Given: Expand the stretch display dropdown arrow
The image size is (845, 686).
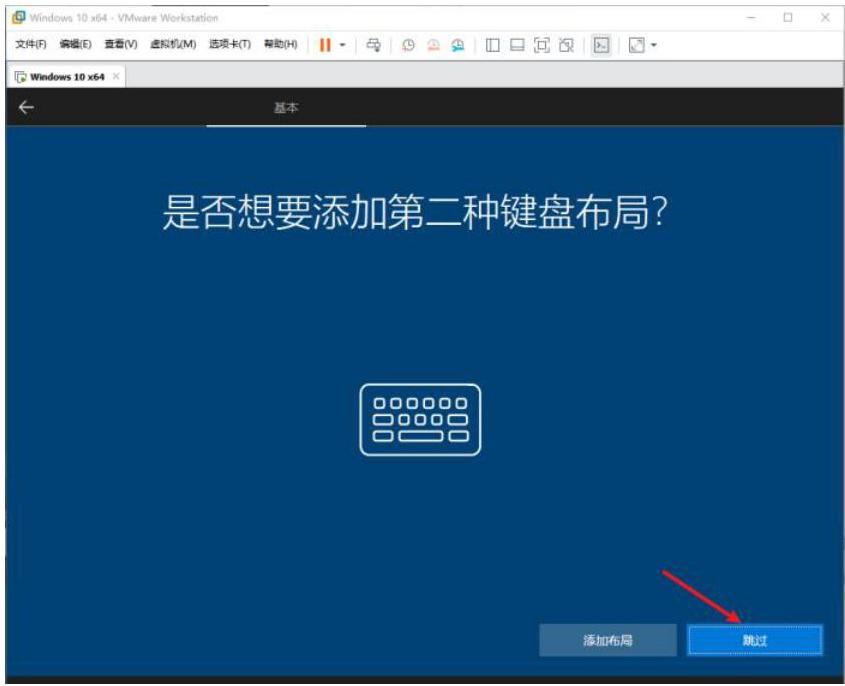Looking at the screenshot, I should click(654, 45).
